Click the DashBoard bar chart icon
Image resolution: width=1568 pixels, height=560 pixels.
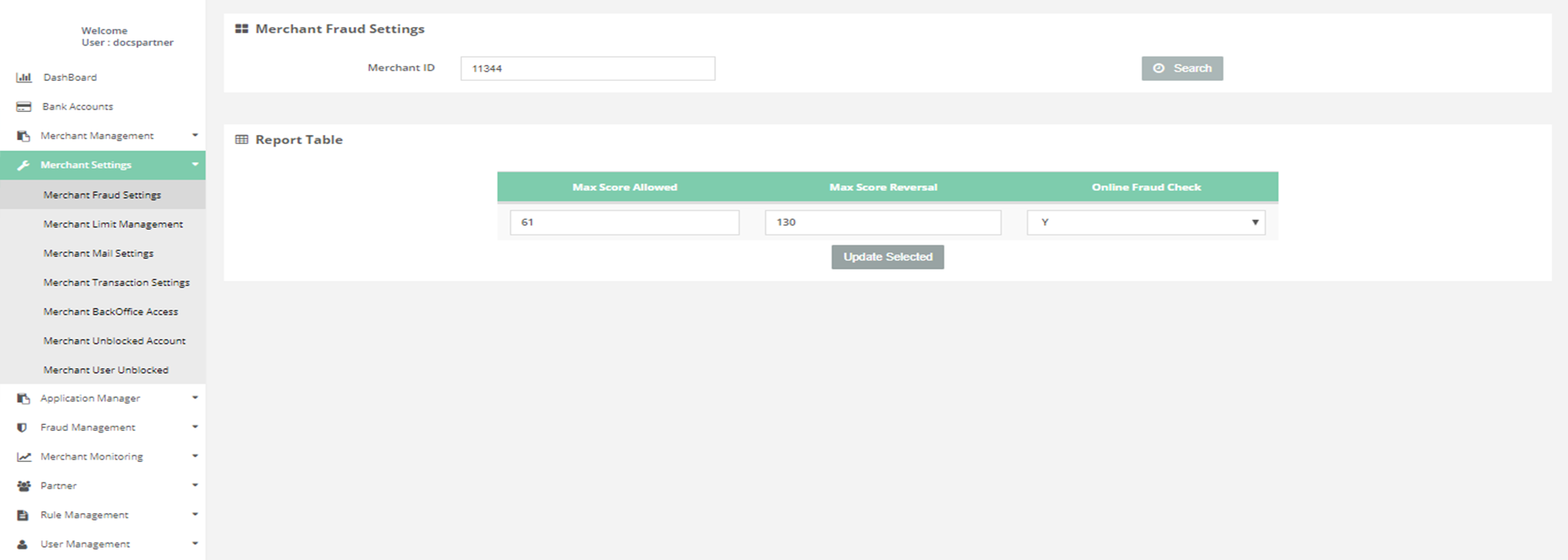point(24,77)
